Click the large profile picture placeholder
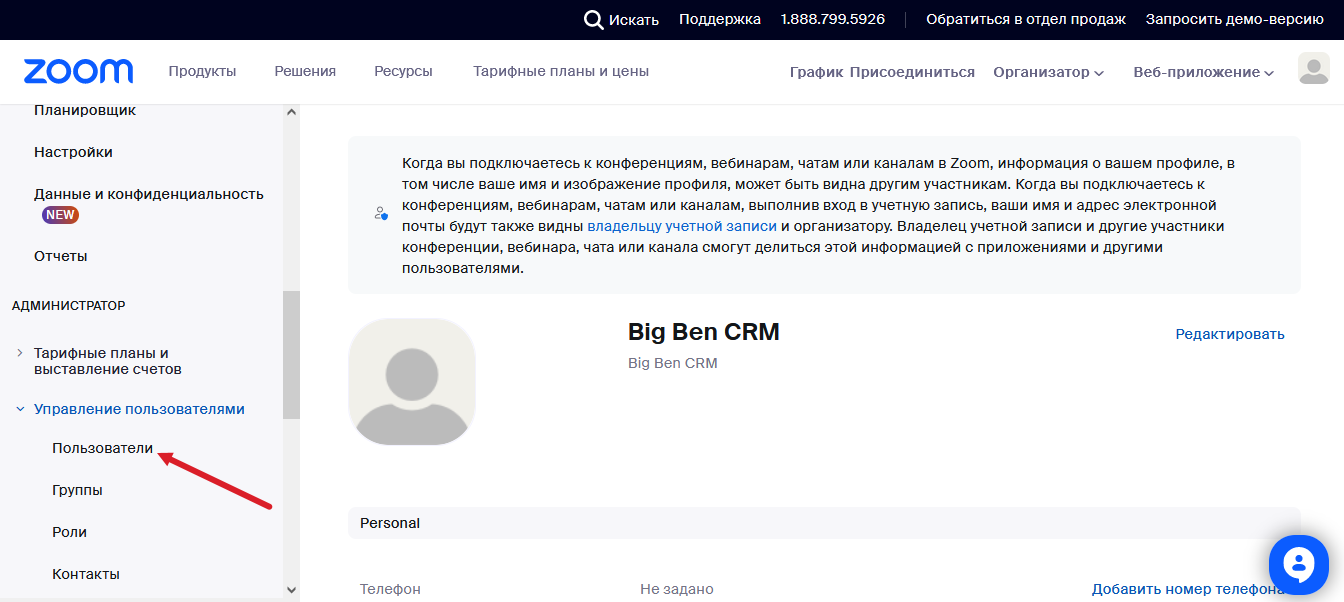1344x602 pixels. pyautogui.click(x=412, y=382)
